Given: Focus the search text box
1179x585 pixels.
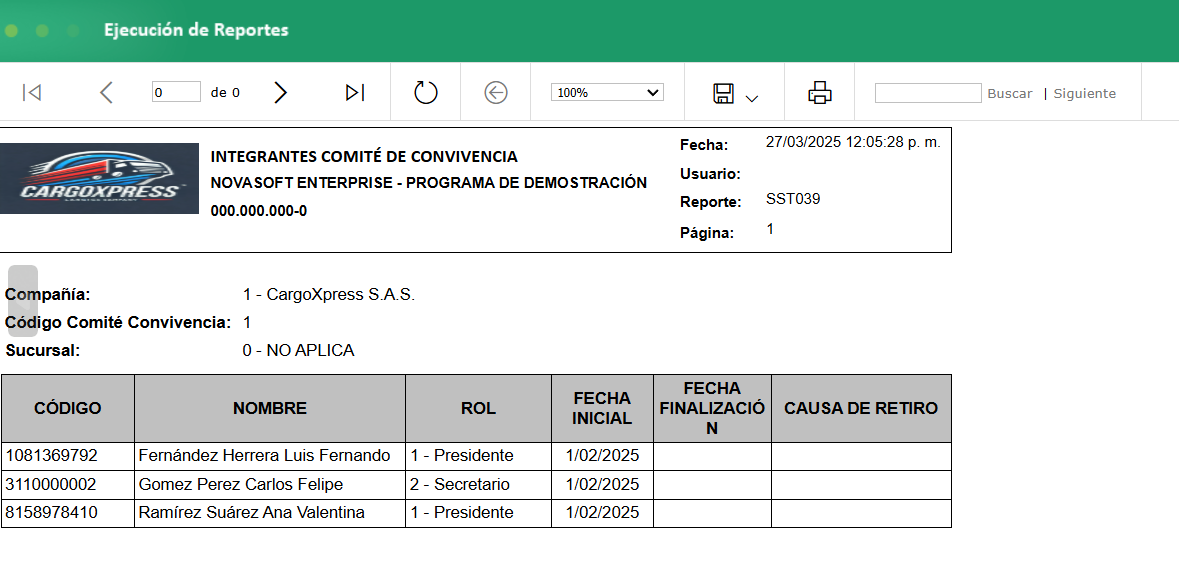Looking at the screenshot, I should pyautogui.click(x=930, y=92).
